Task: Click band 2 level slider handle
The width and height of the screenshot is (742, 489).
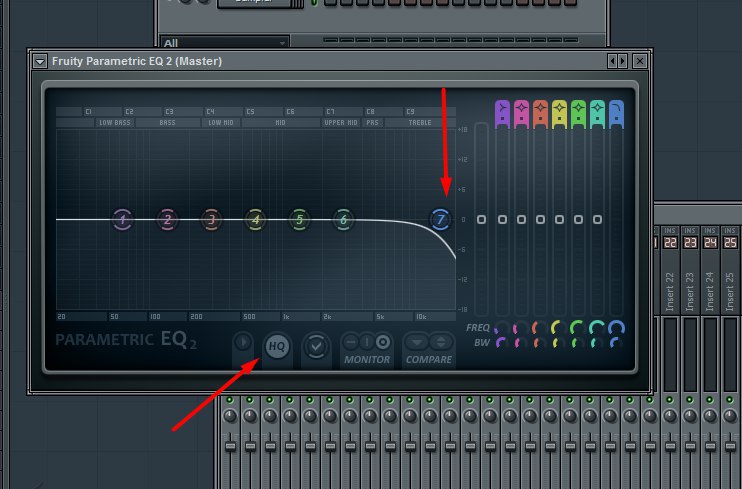Action: coord(521,220)
